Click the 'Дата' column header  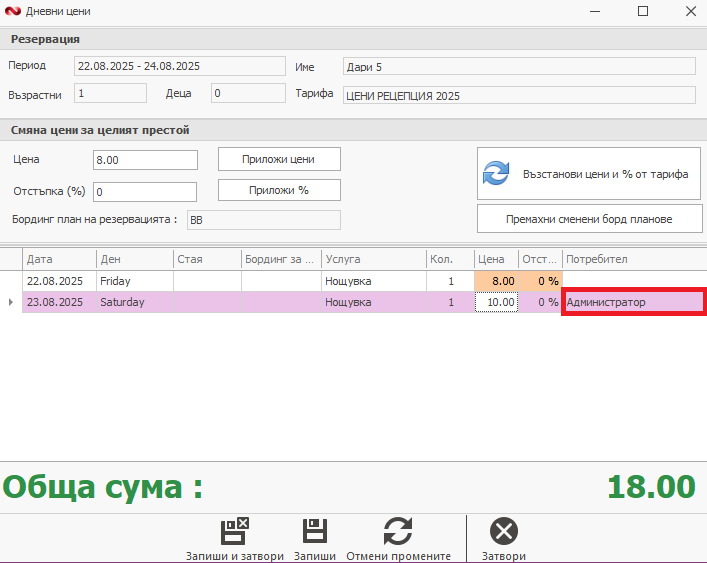pos(59,259)
